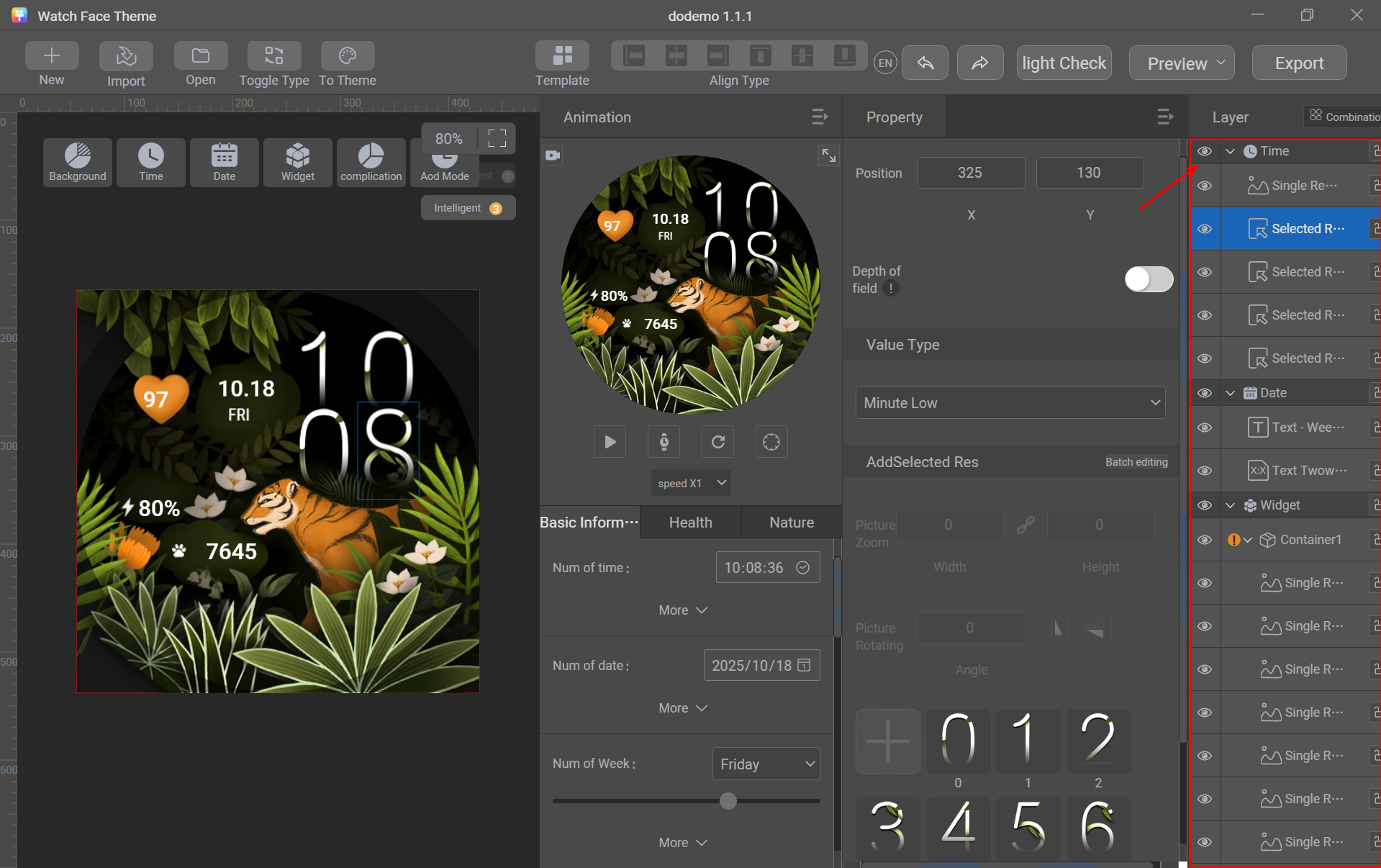Click the Export button
Image resolution: width=1381 pixels, height=868 pixels.
point(1298,63)
